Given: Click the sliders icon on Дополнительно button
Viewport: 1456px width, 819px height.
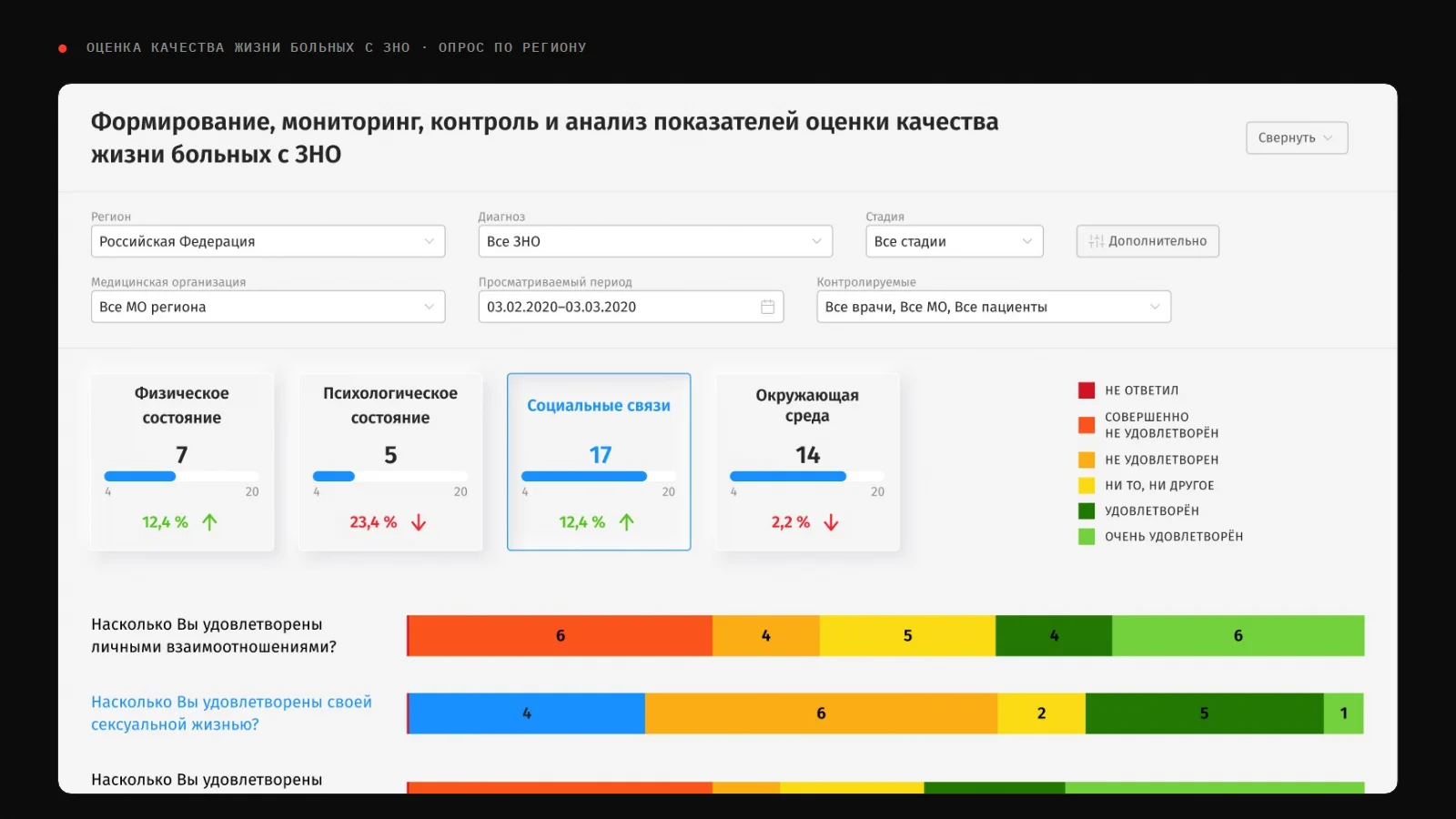Looking at the screenshot, I should (x=1097, y=241).
